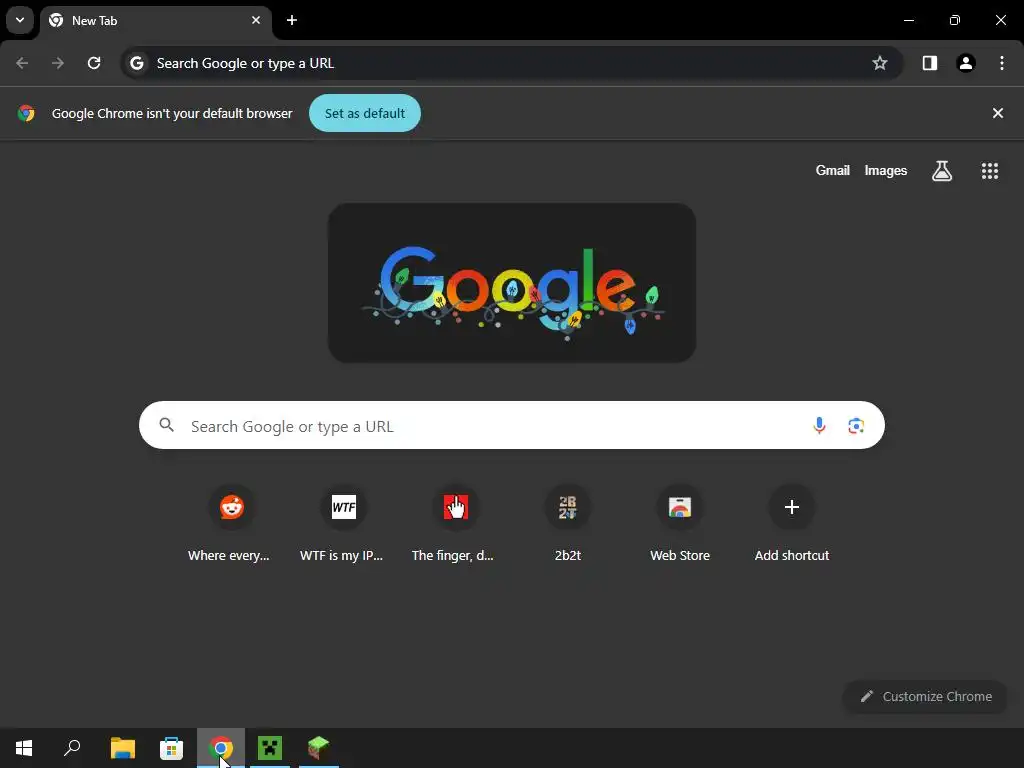Open File Explorer from taskbar

(x=123, y=748)
